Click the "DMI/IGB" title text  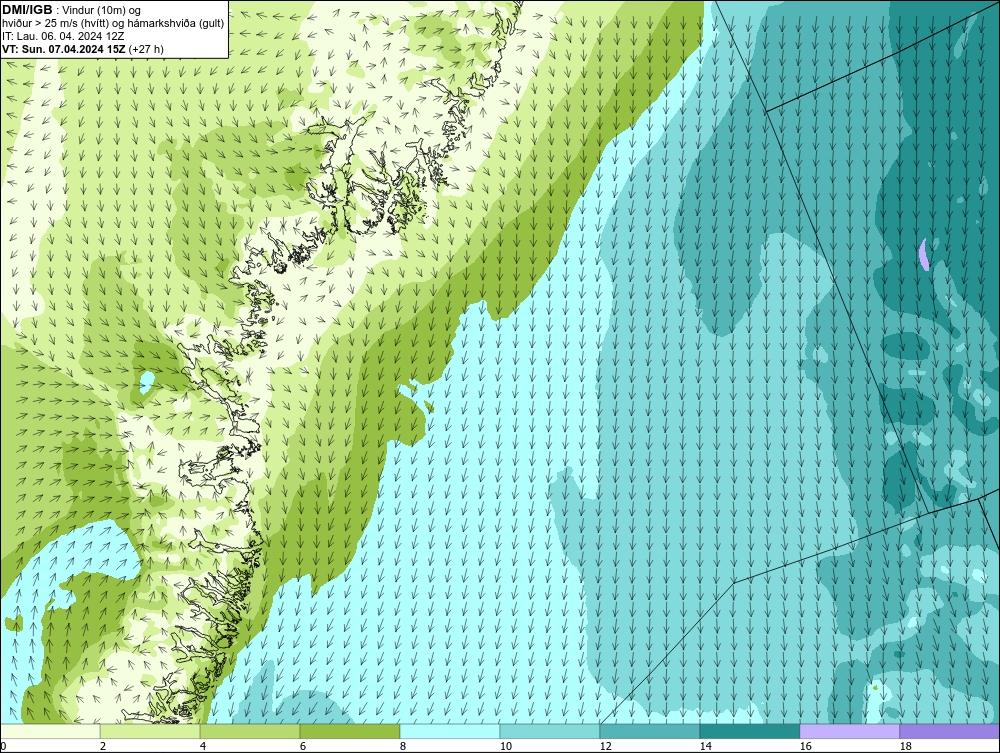[27, 10]
